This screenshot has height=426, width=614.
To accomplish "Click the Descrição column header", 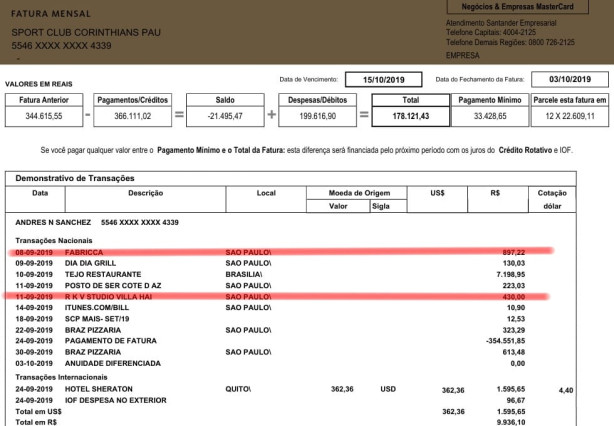I will 145,193.
